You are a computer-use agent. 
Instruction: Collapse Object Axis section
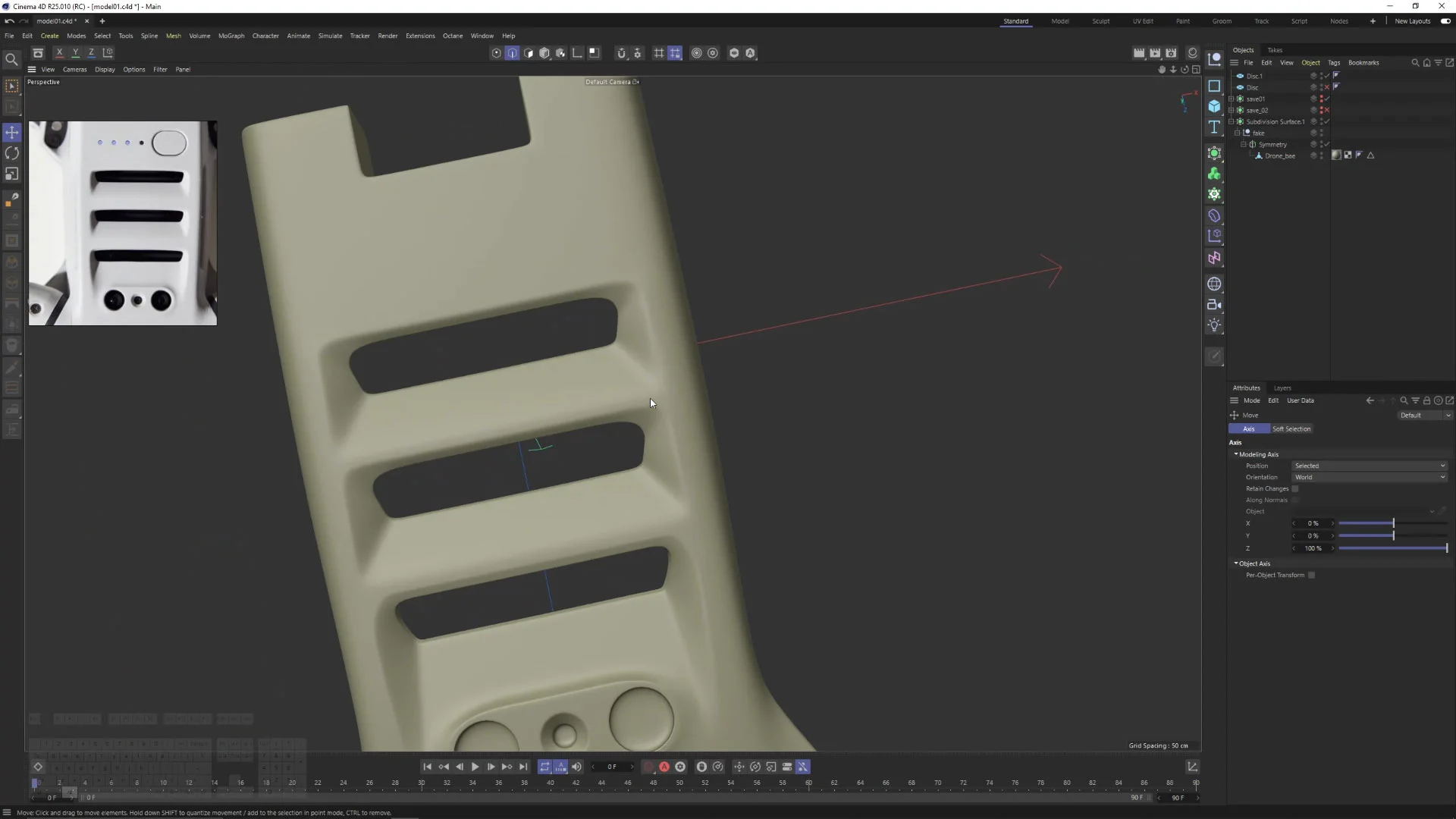click(x=1236, y=563)
